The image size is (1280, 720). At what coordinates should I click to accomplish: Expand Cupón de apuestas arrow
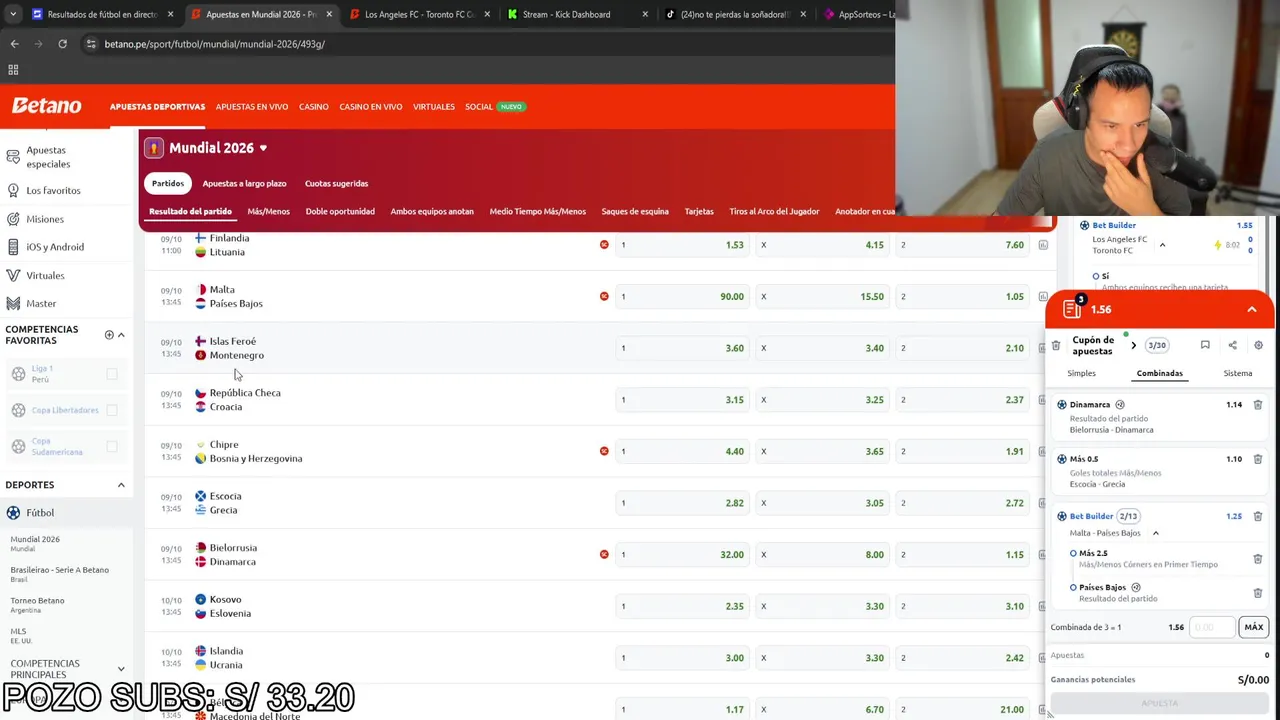[1133, 345]
